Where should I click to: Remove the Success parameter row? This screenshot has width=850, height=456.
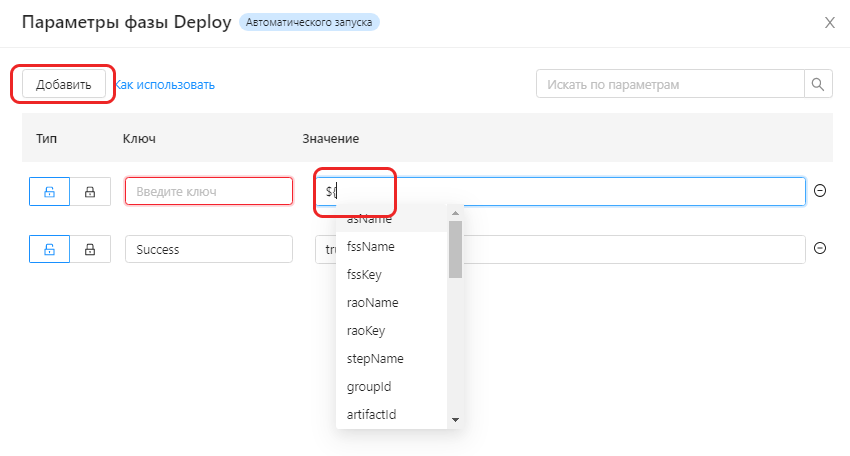click(x=820, y=249)
